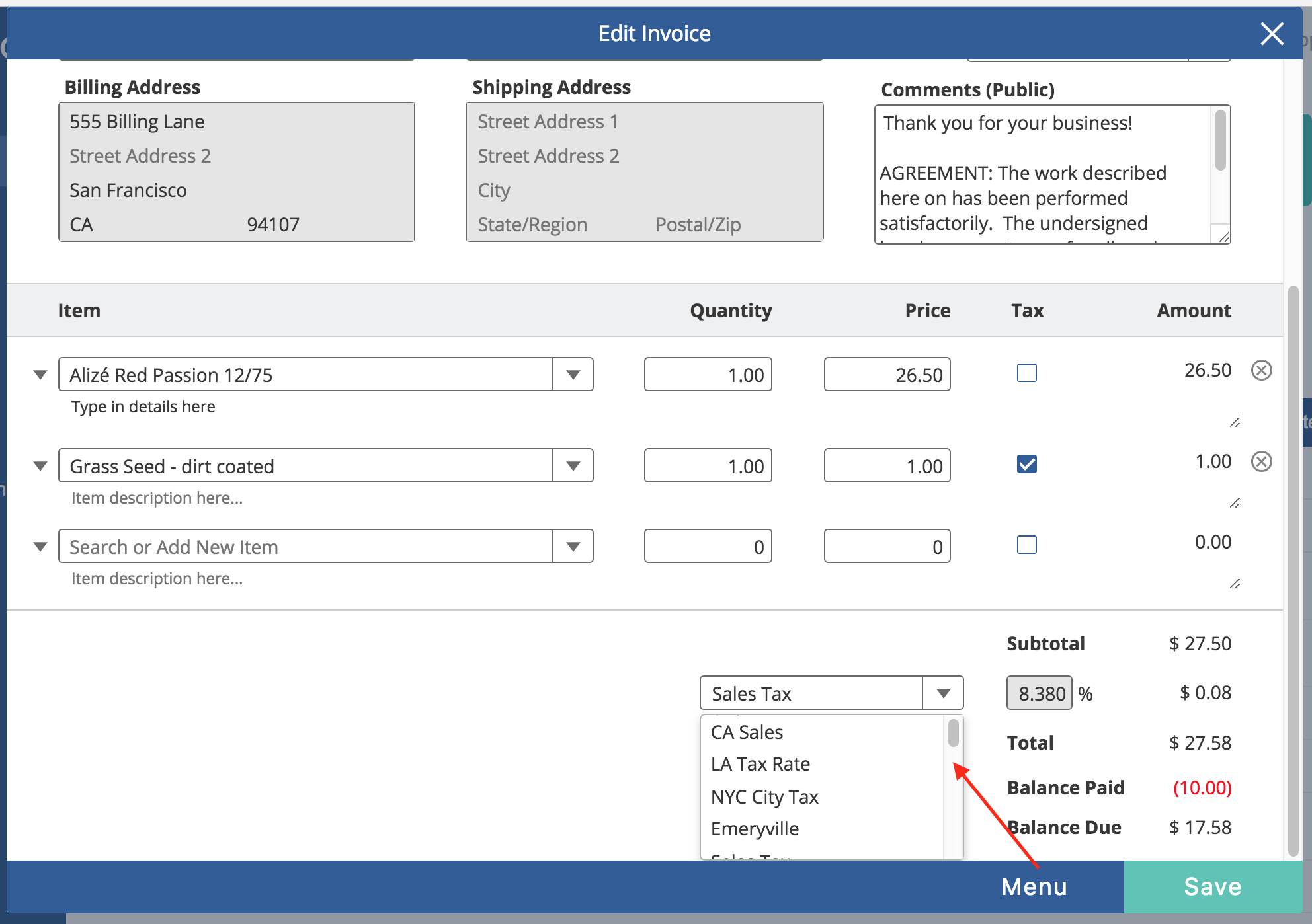Open the Alizé Red Passion item dropdown

tap(573, 375)
